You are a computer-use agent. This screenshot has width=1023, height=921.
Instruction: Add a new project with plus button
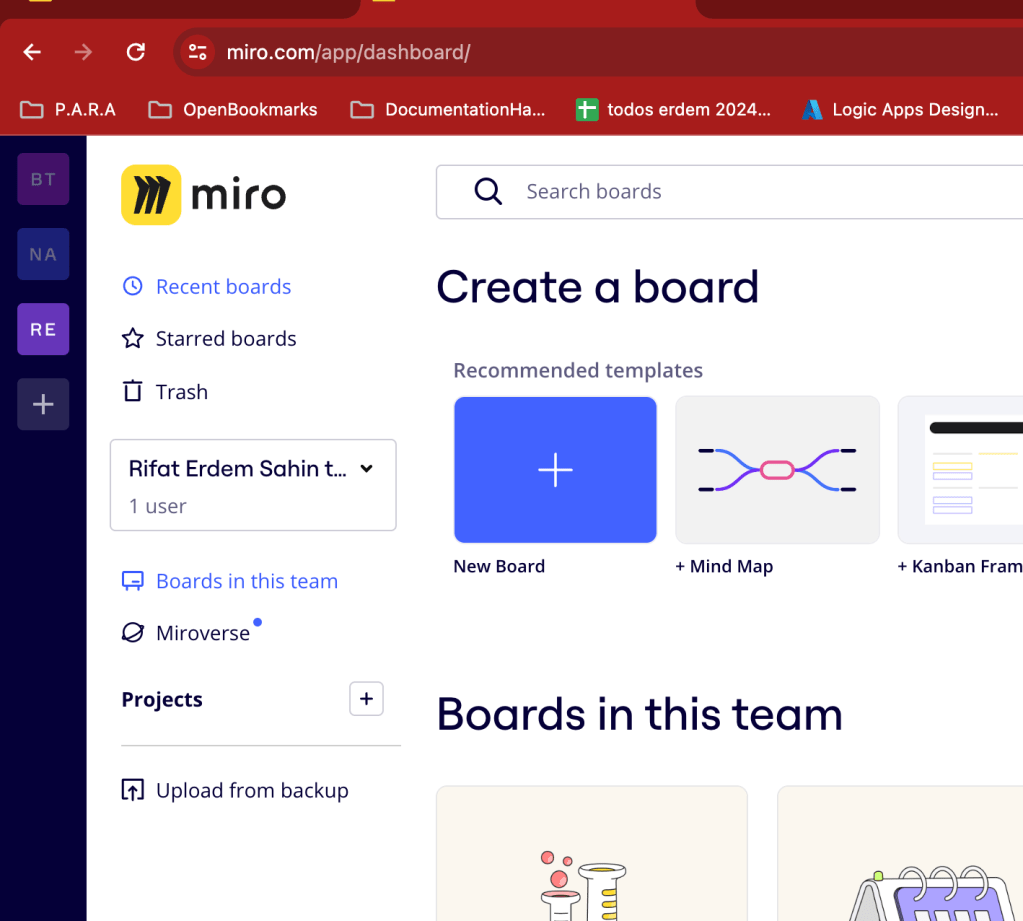[x=366, y=699]
